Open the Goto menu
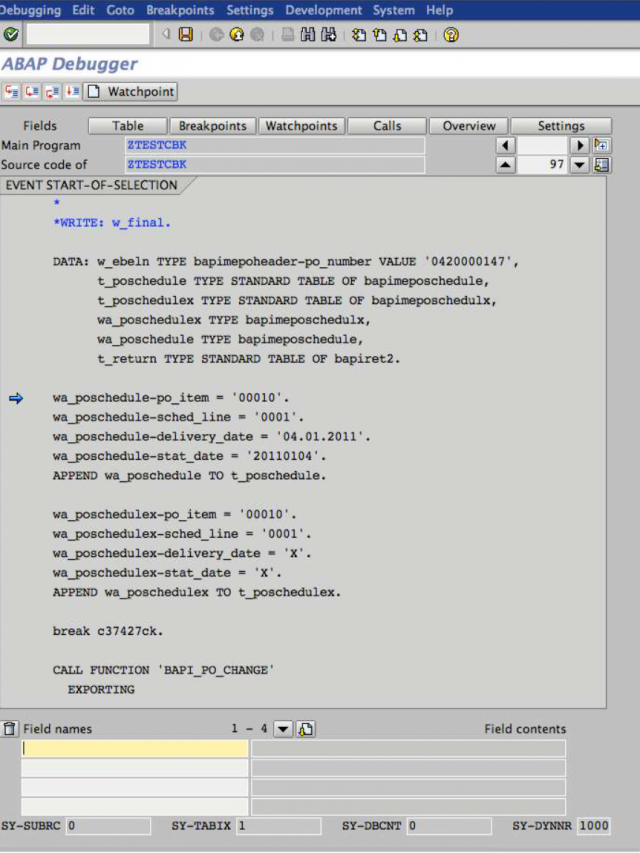The image size is (640, 853). tap(120, 10)
